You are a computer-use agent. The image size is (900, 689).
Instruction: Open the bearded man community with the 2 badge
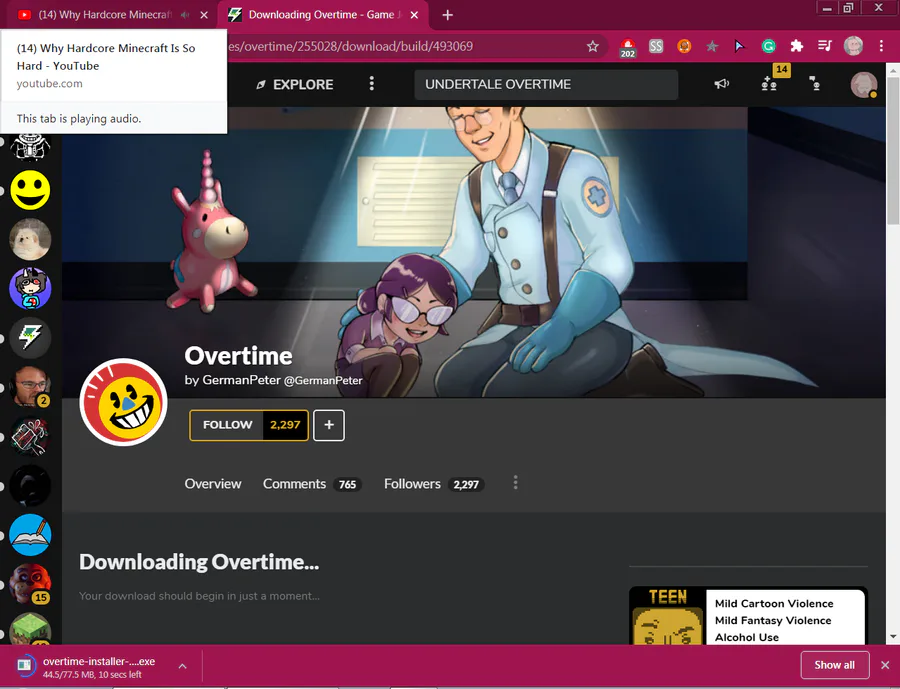coord(30,387)
